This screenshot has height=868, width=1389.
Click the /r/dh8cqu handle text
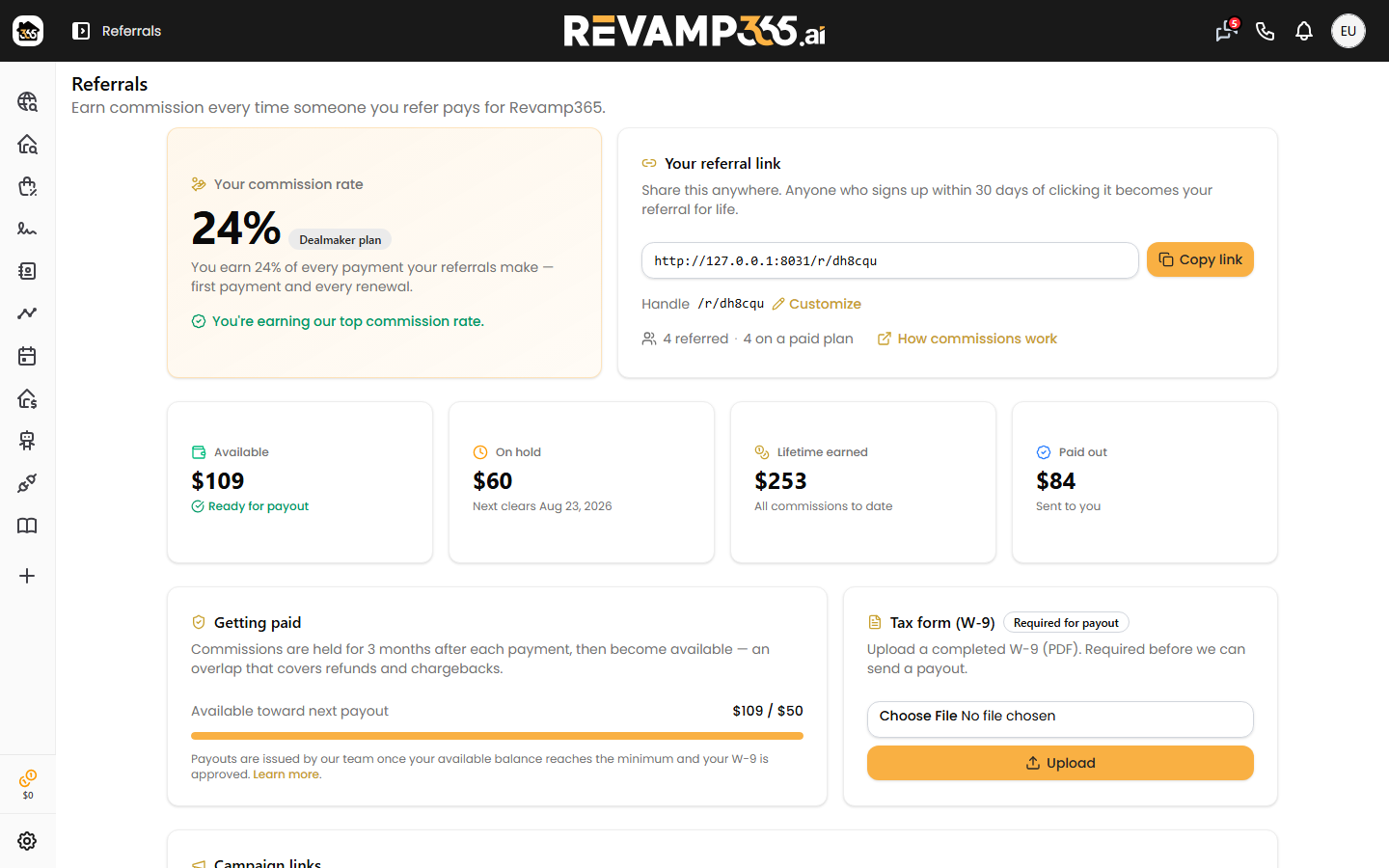coord(730,304)
